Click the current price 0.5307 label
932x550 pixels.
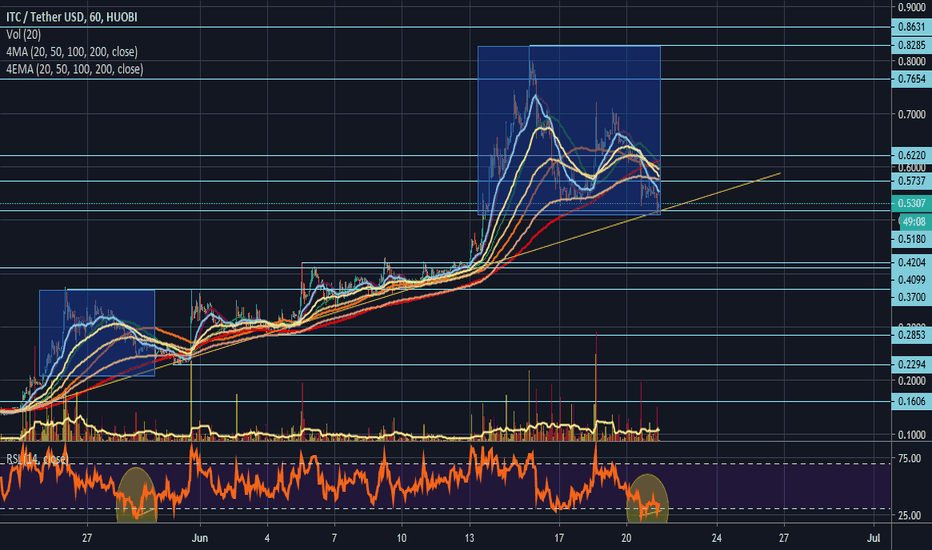pos(911,203)
